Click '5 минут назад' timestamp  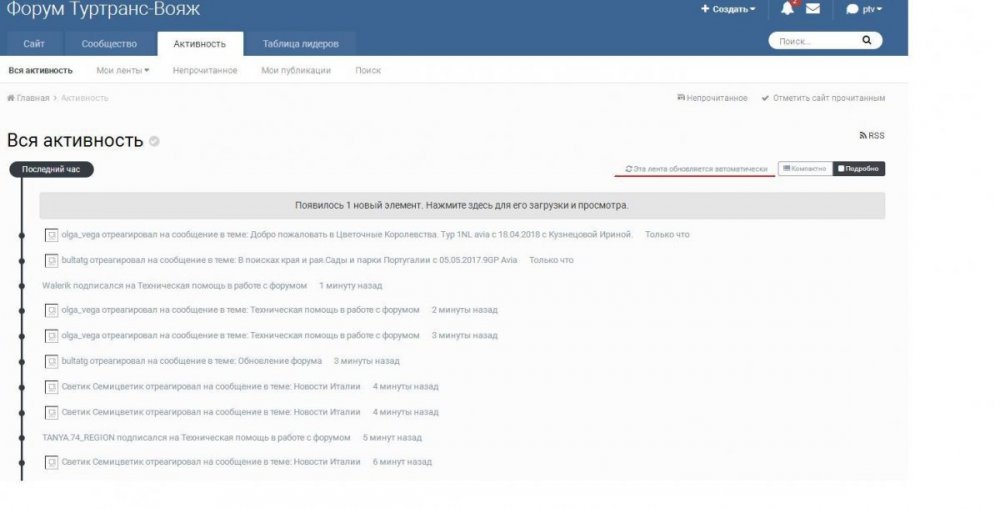pyautogui.click(x=392, y=438)
